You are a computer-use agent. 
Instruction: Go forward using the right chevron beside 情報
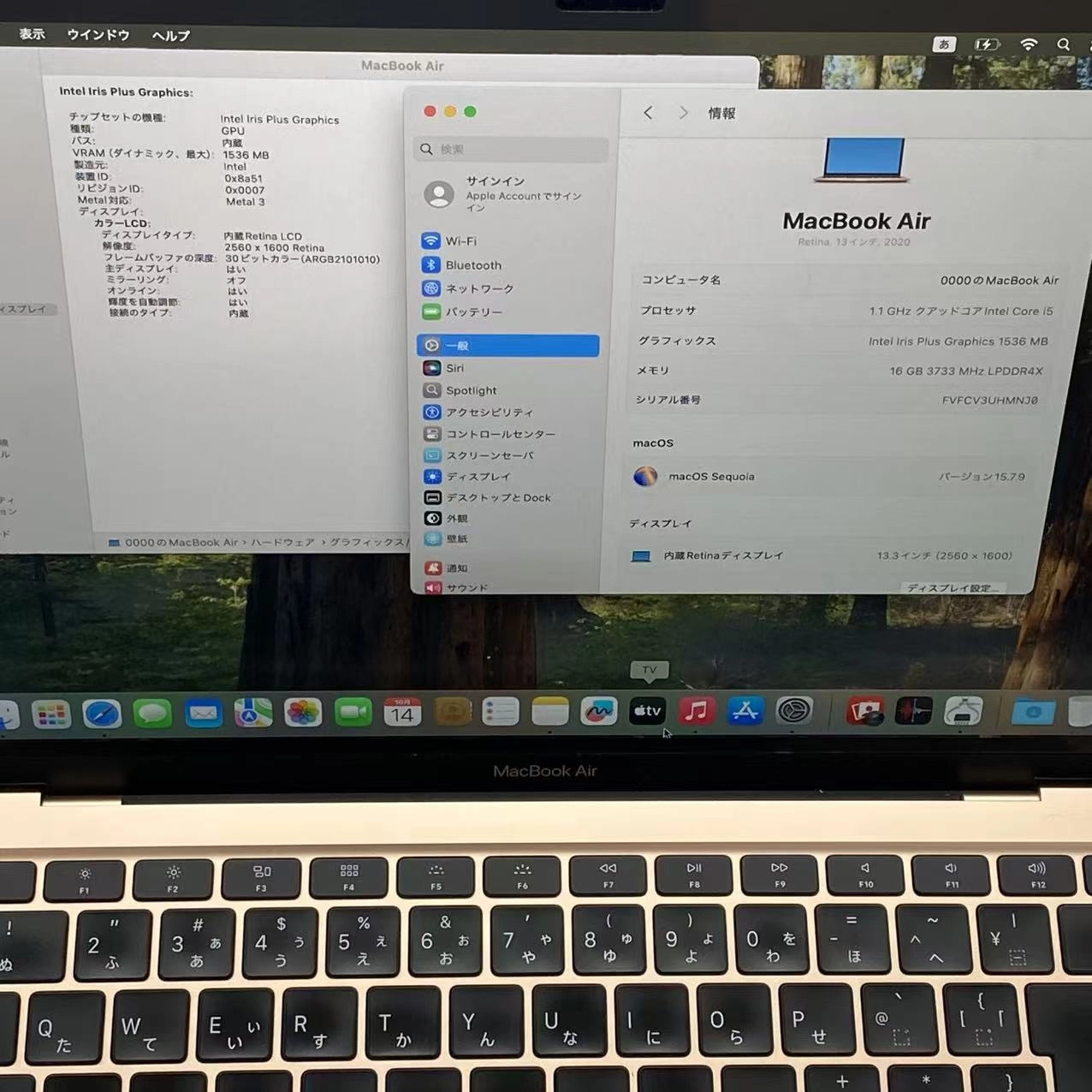pos(683,113)
